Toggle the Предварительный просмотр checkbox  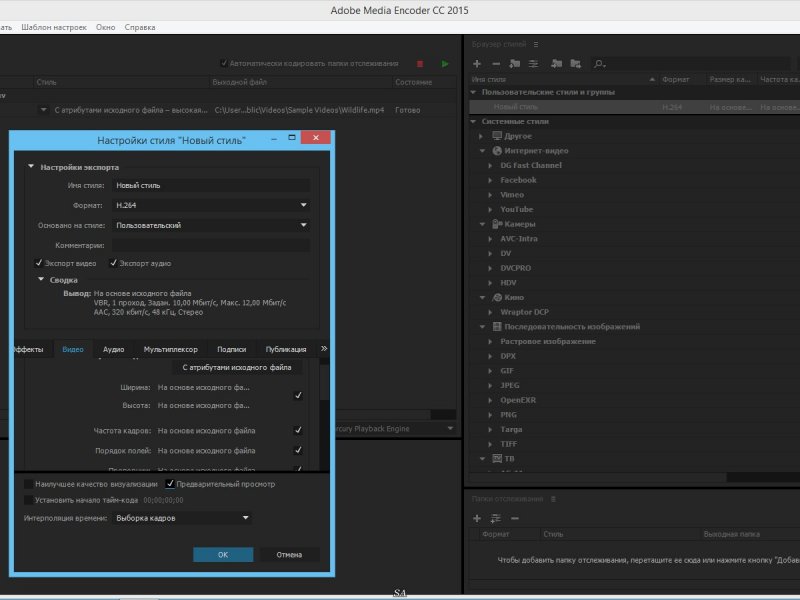(x=170, y=484)
